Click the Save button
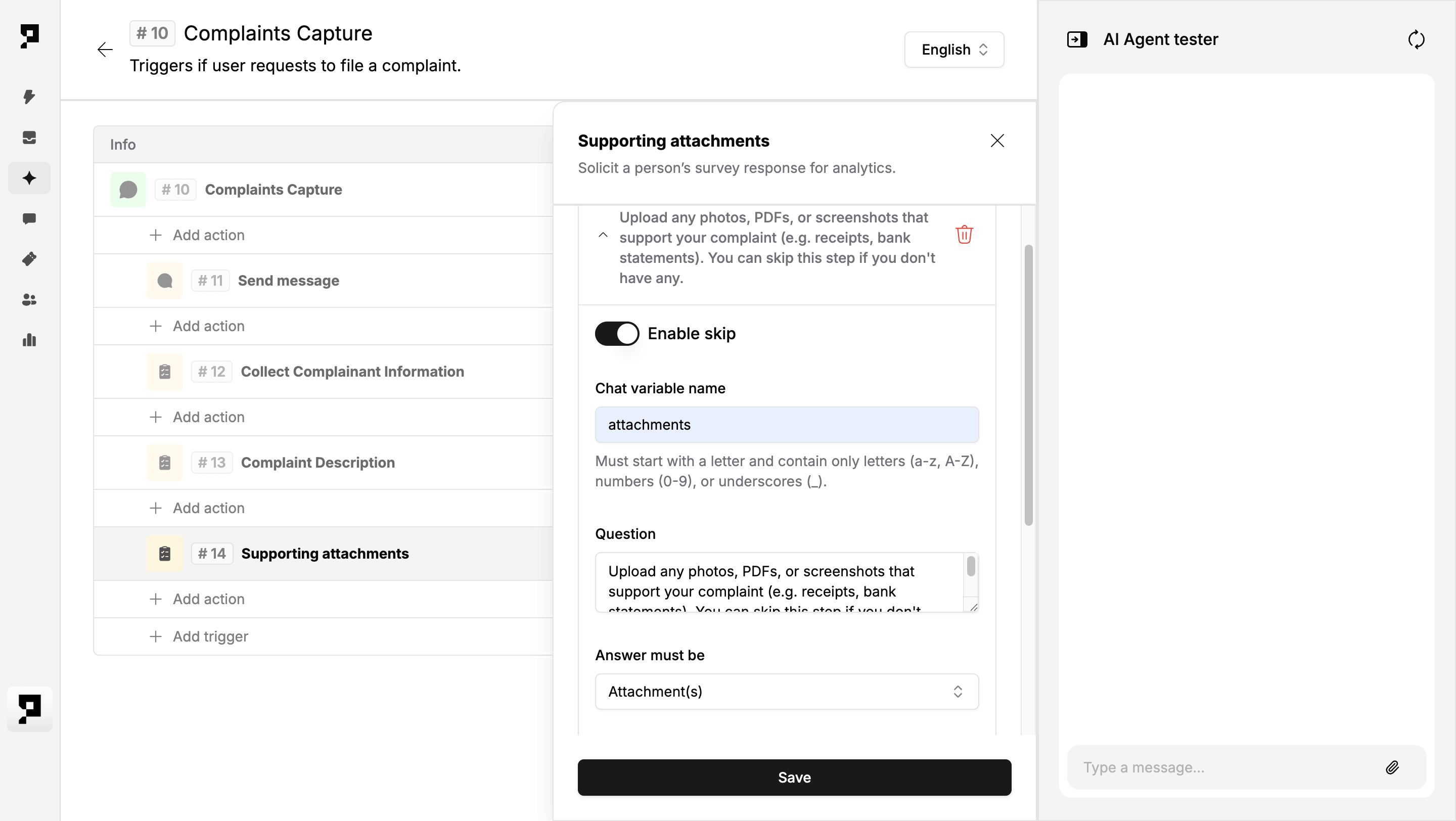1456x821 pixels. (794, 777)
